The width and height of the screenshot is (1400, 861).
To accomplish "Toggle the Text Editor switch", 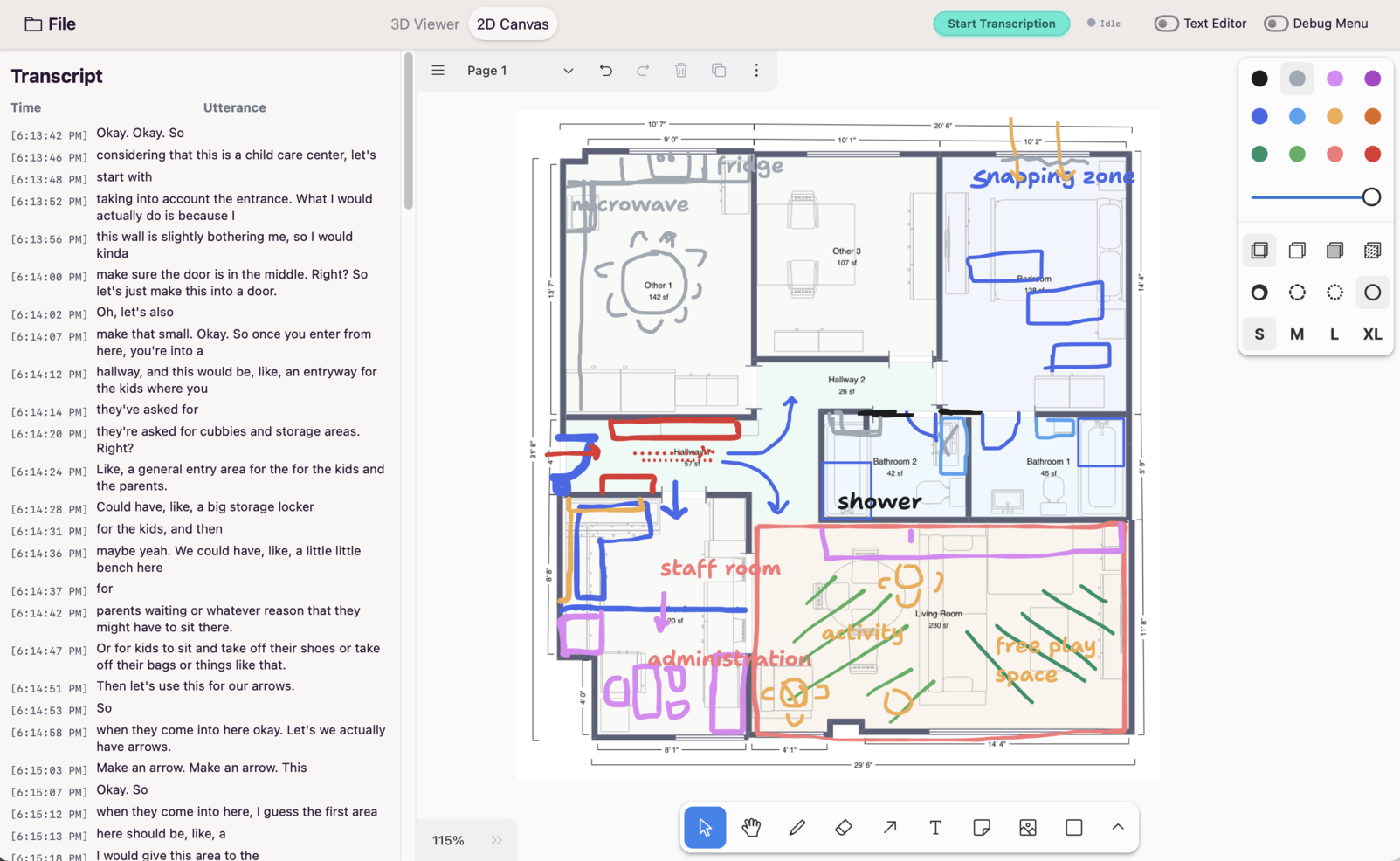I will (1166, 24).
